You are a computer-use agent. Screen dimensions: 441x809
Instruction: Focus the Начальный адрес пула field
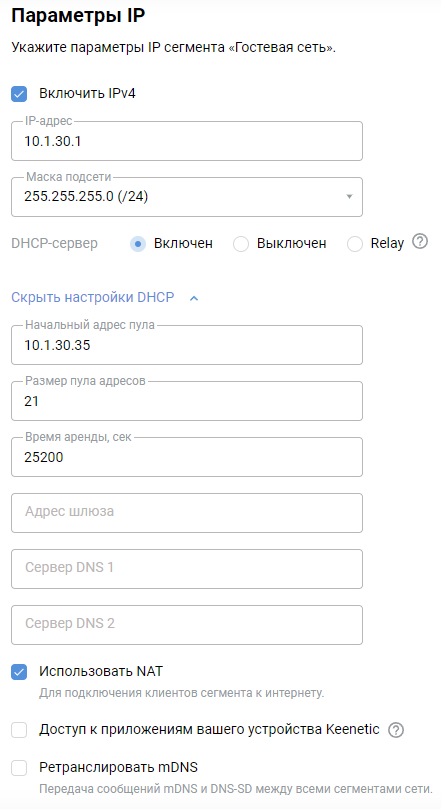(x=187, y=345)
